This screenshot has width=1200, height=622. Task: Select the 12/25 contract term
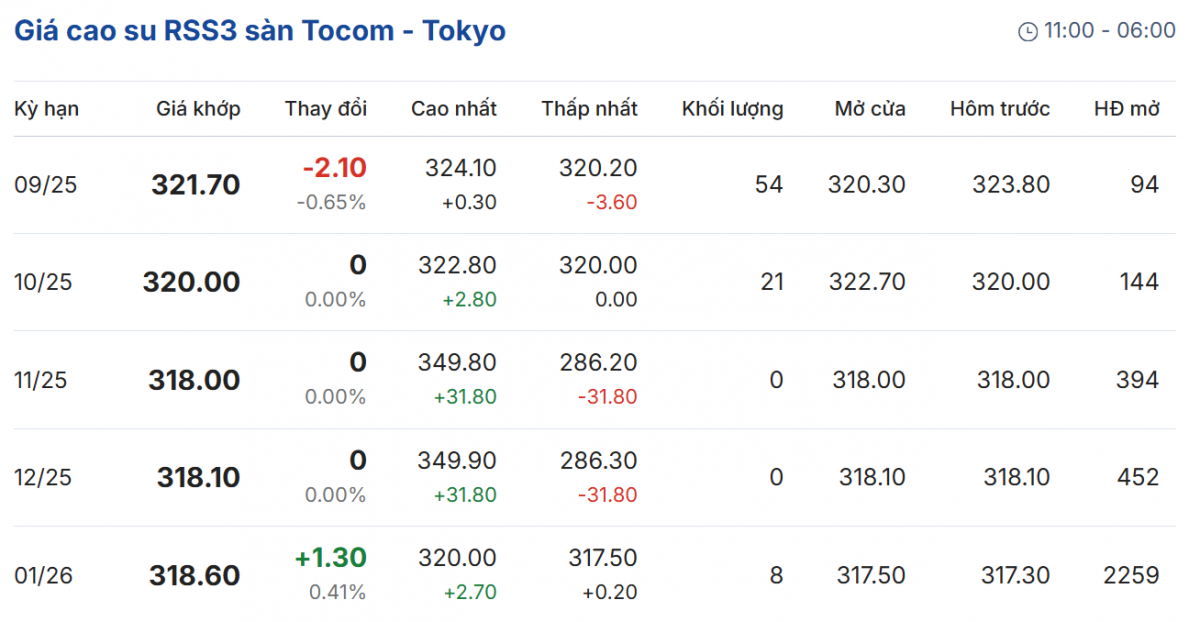(43, 478)
